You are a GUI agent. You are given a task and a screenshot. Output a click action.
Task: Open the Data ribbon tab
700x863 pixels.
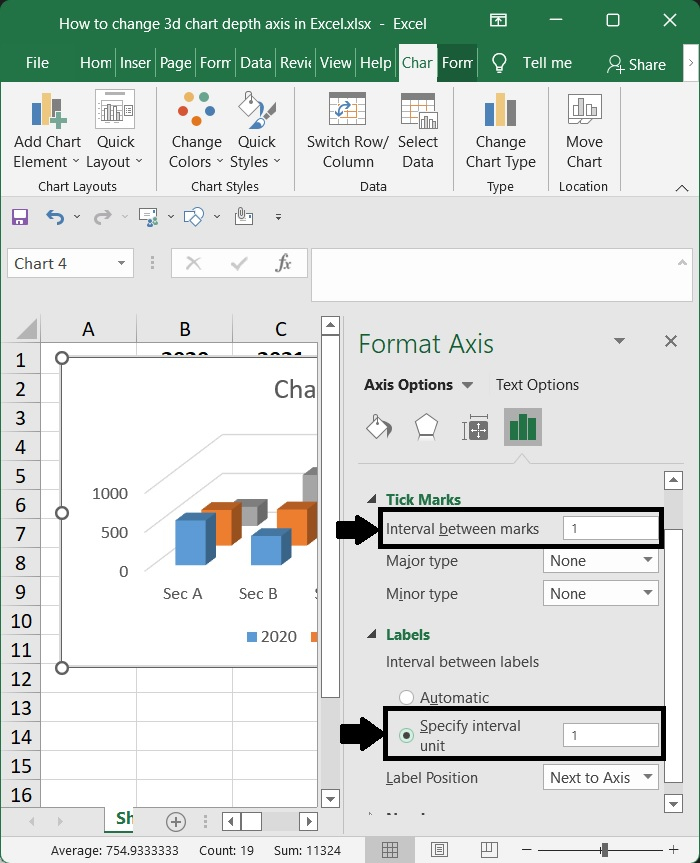[x=256, y=63]
